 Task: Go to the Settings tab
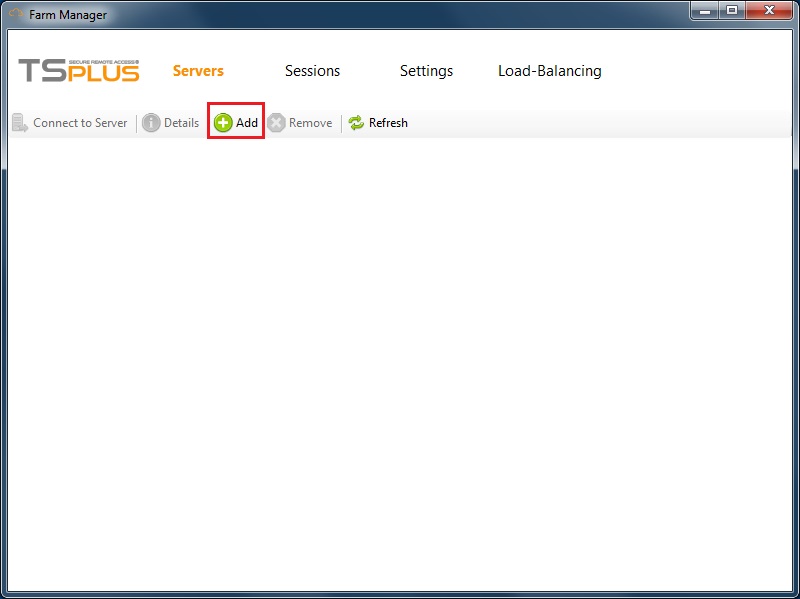pos(426,71)
